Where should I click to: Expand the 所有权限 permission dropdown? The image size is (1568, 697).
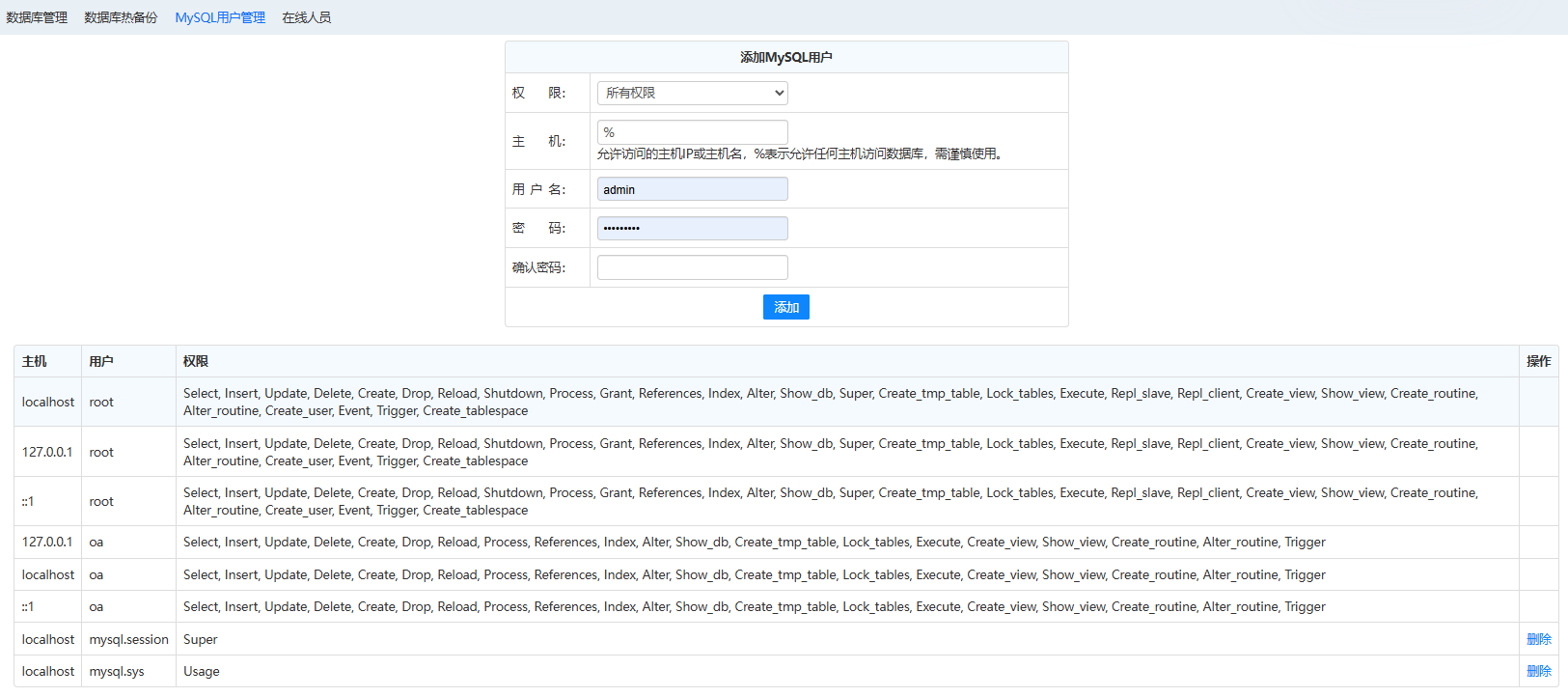pyautogui.click(x=692, y=93)
